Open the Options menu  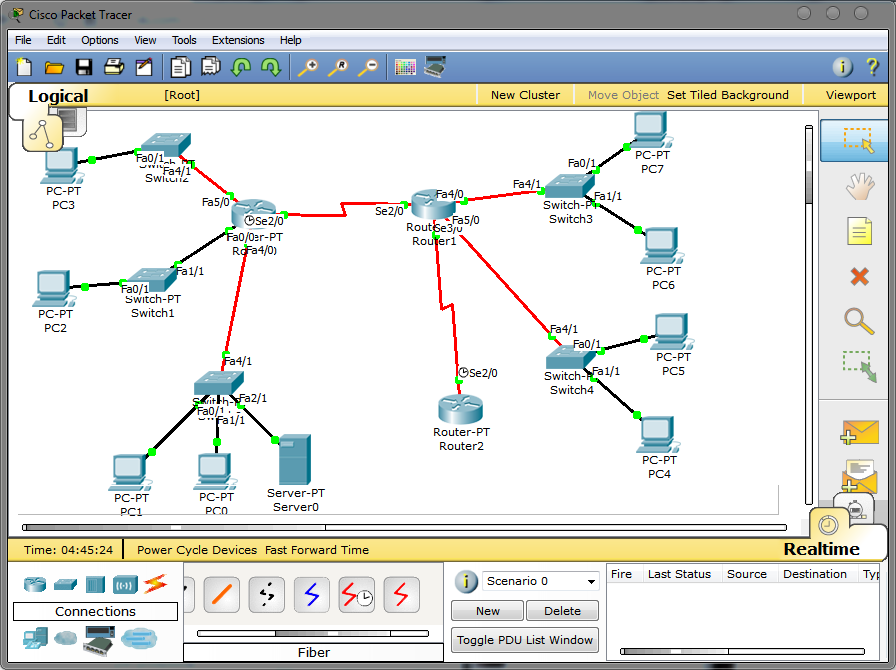click(x=100, y=40)
